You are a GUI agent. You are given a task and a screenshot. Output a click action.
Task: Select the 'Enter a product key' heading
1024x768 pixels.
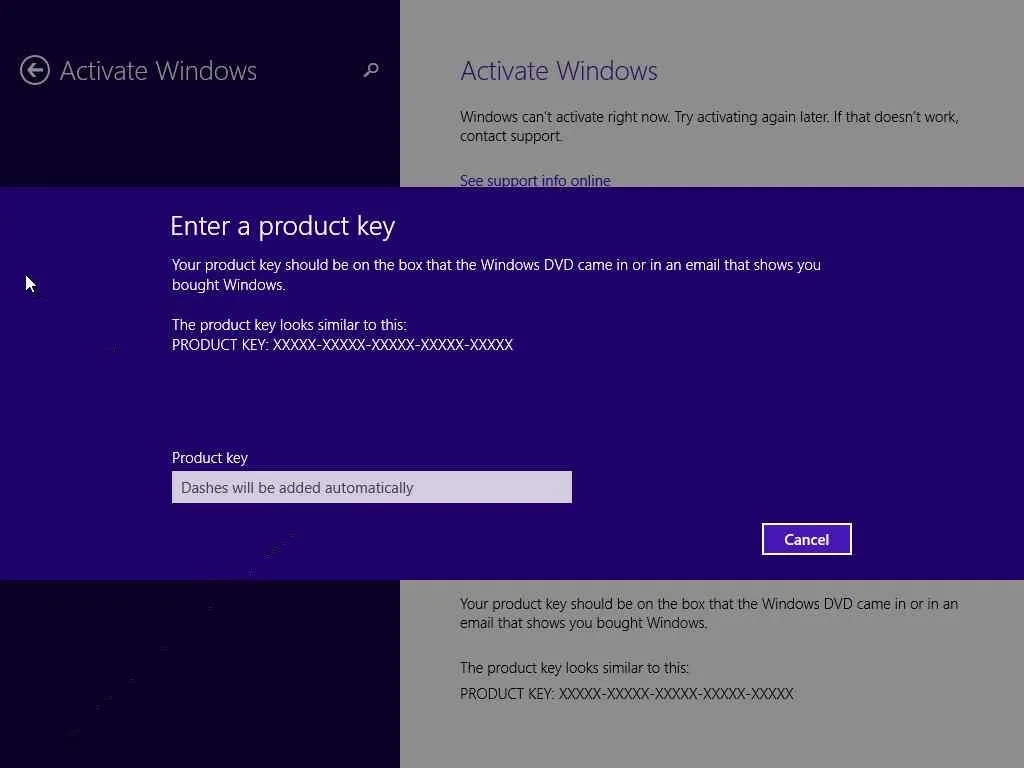282,226
